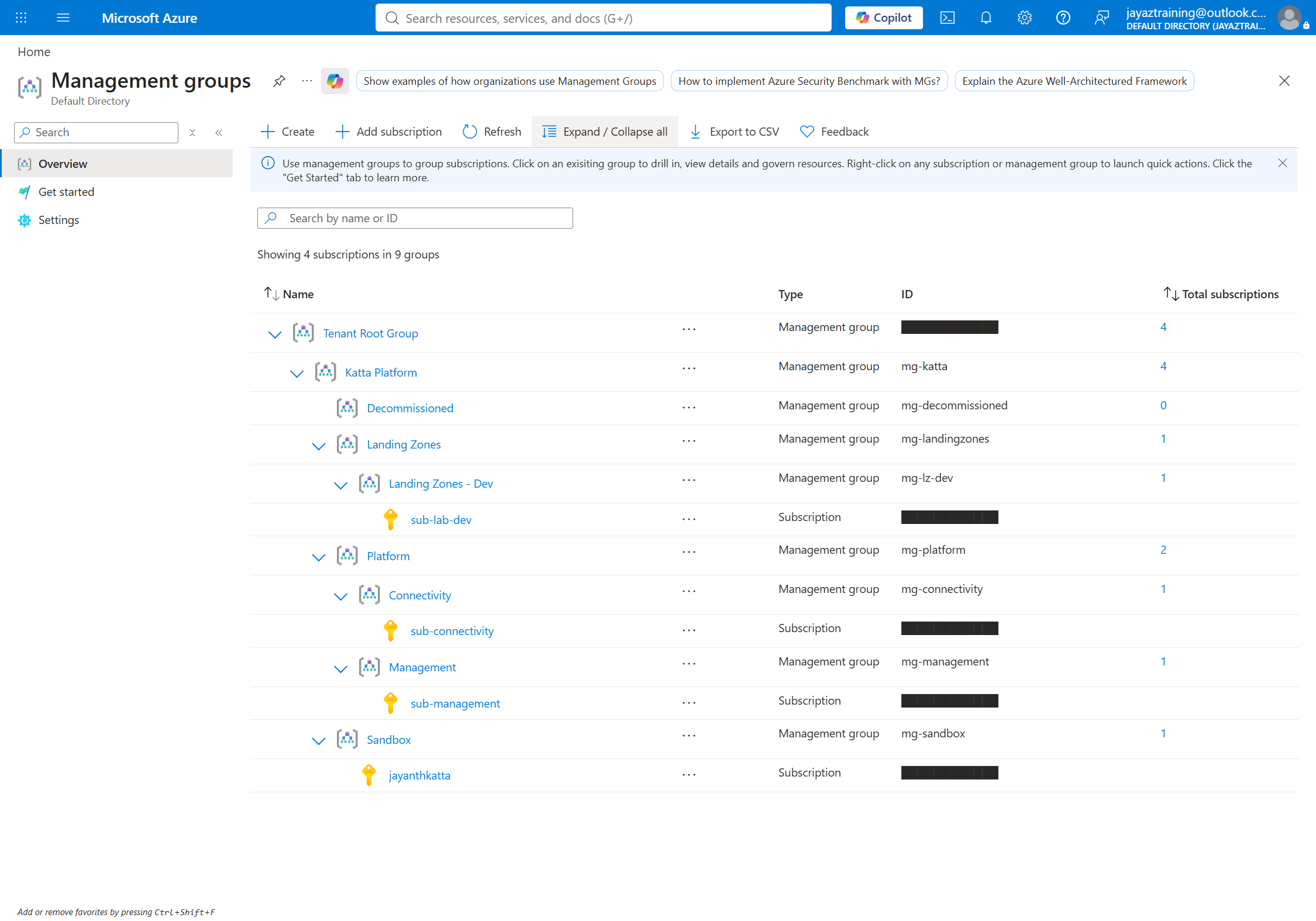The image size is (1316, 921).
Task: Open the hamburger portal menu
Action: point(63,18)
